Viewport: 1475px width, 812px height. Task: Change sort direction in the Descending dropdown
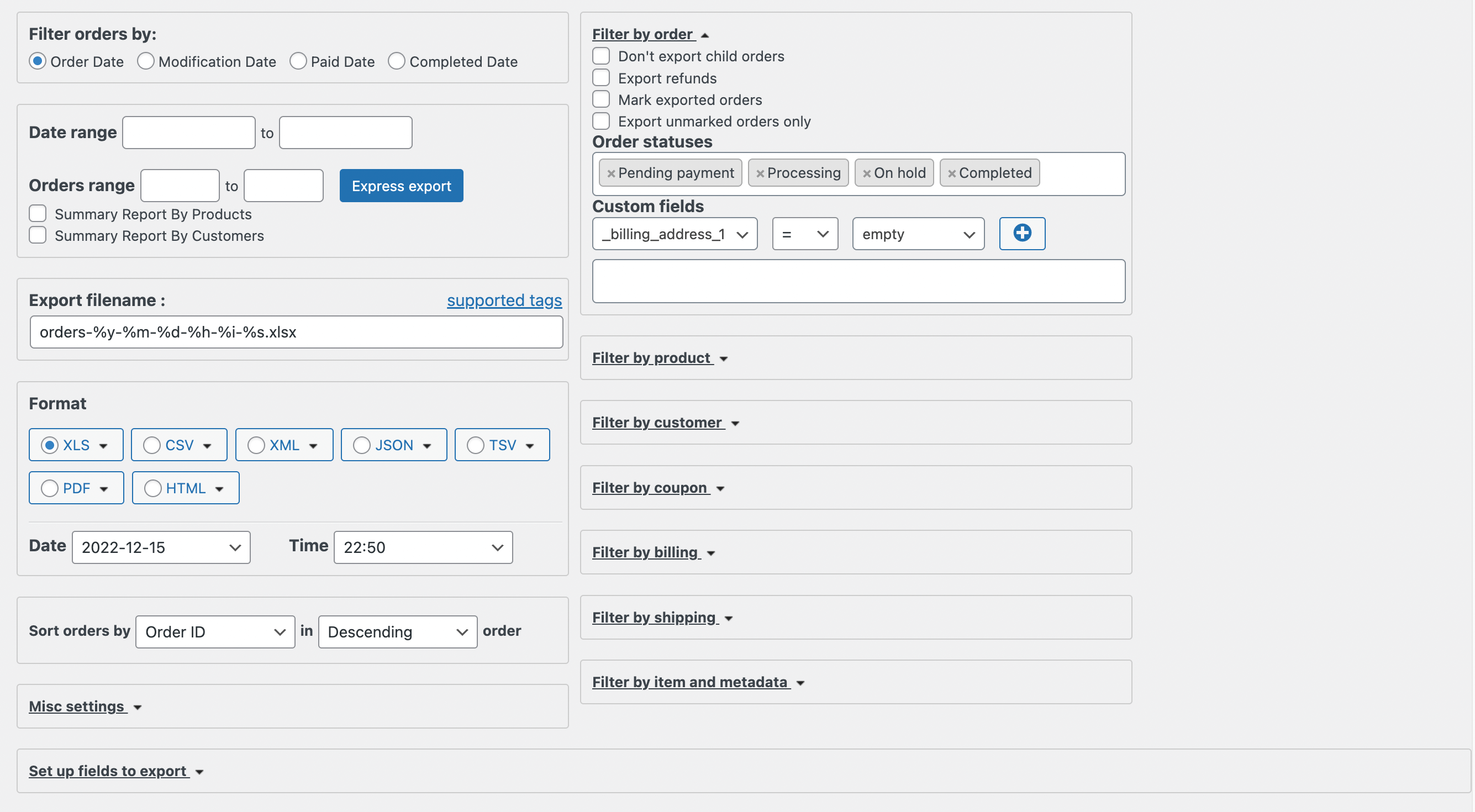[397, 631]
